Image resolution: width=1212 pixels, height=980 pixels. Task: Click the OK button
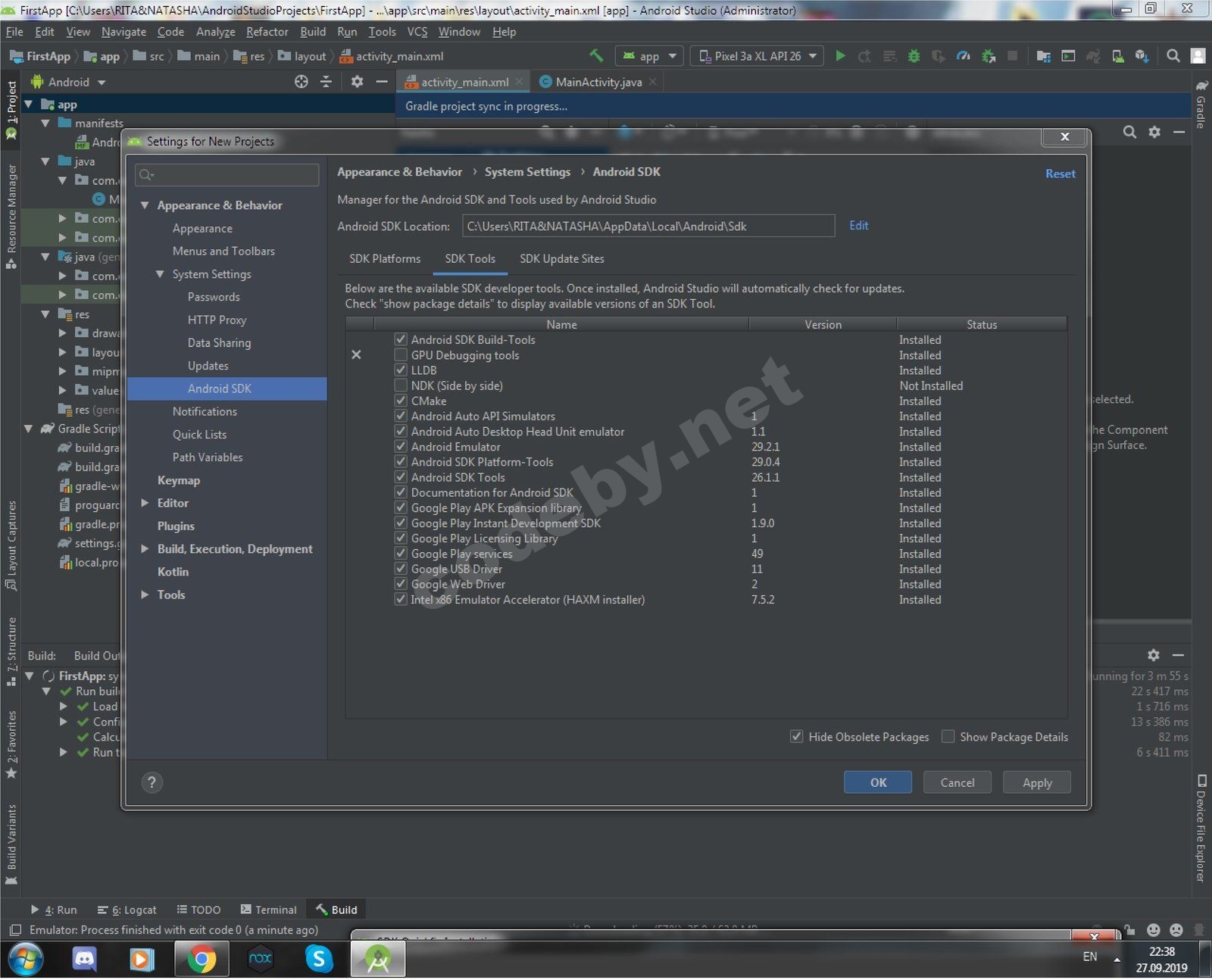878,782
